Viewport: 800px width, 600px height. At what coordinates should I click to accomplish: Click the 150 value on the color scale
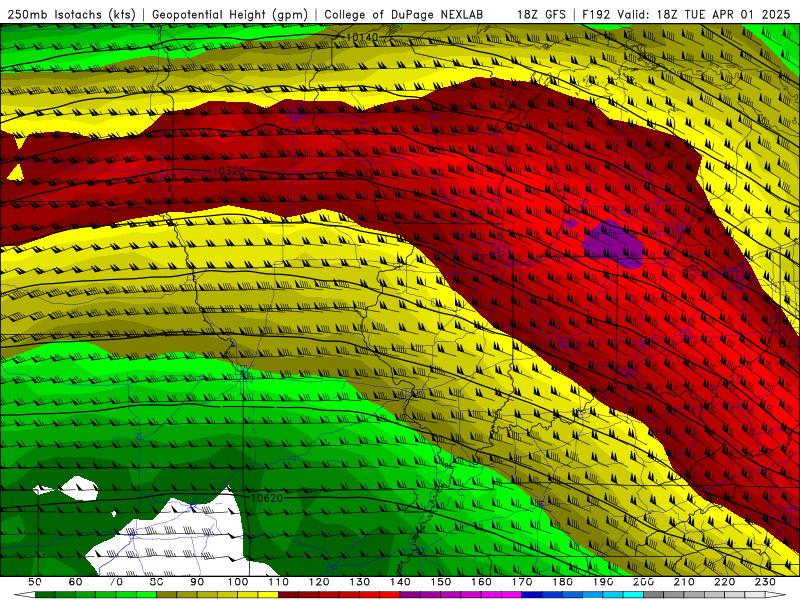441,582
